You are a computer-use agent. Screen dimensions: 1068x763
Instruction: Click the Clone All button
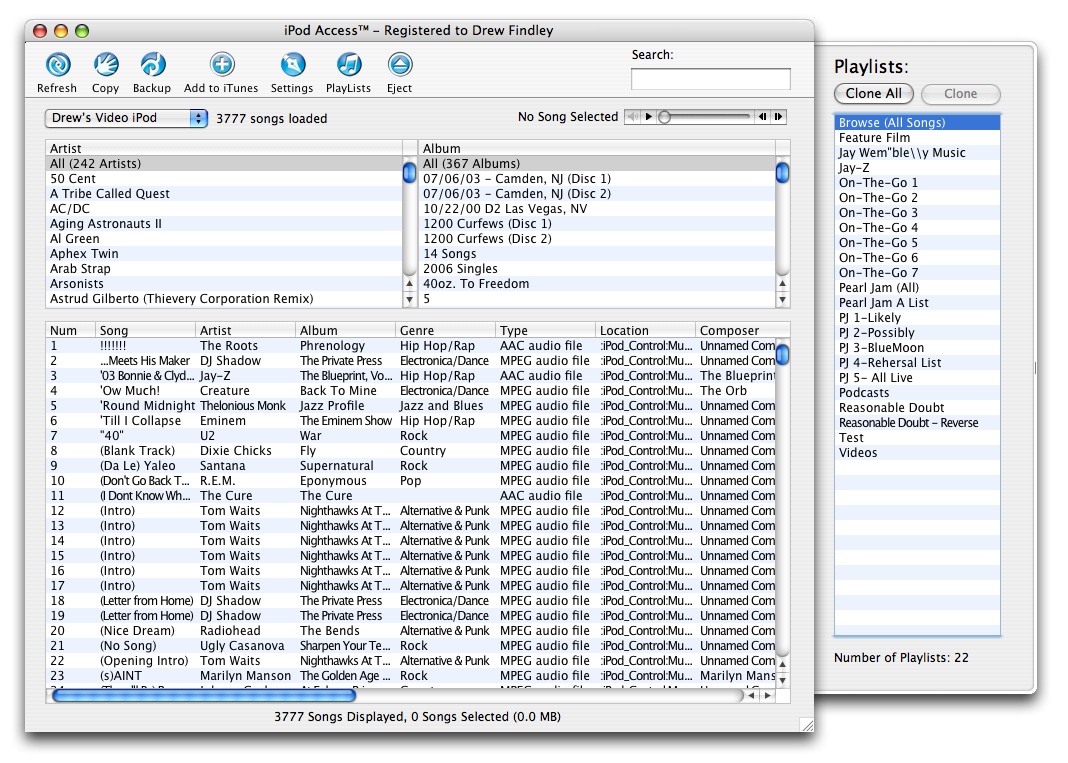point(873,94)
